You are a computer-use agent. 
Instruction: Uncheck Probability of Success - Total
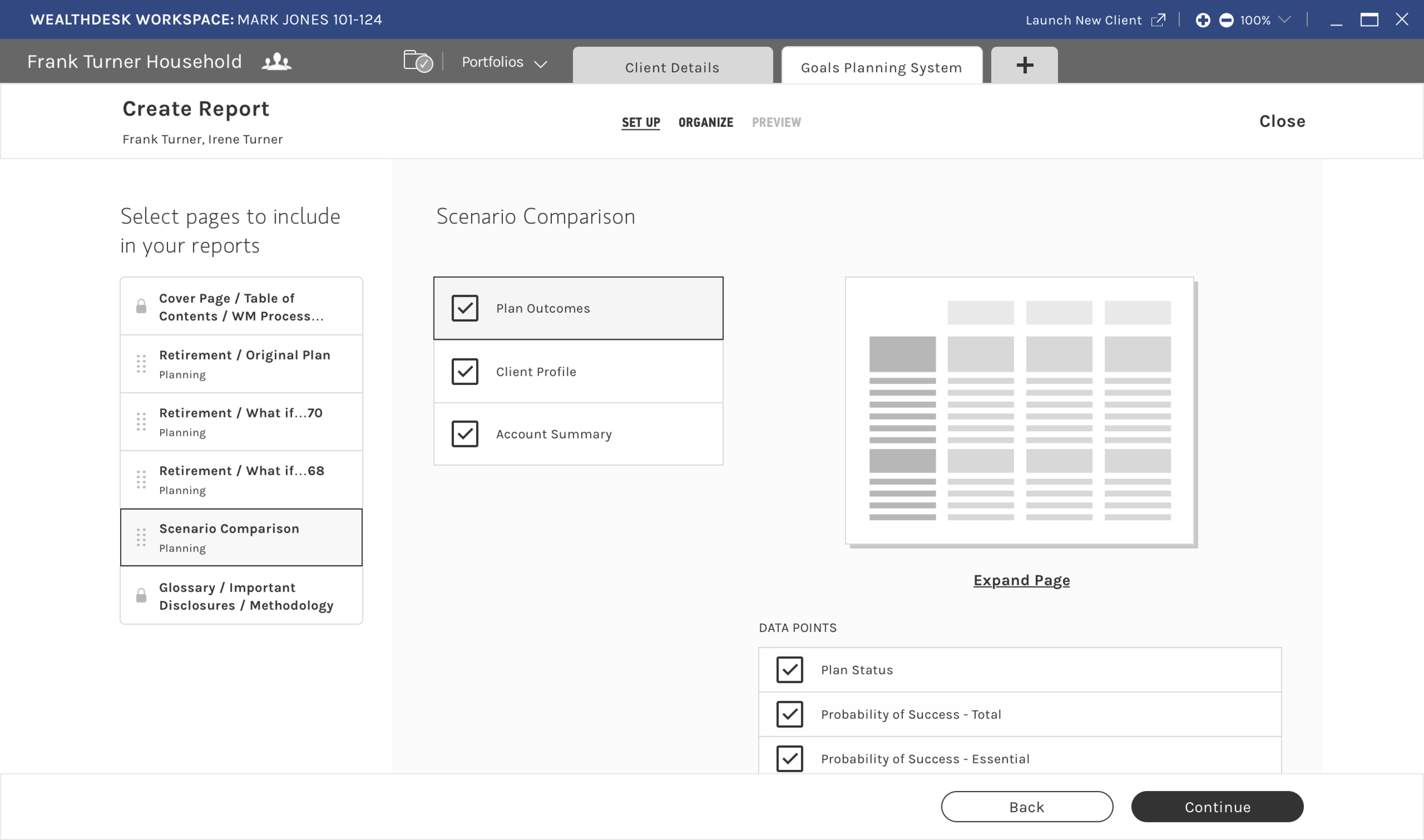[789, 714]
